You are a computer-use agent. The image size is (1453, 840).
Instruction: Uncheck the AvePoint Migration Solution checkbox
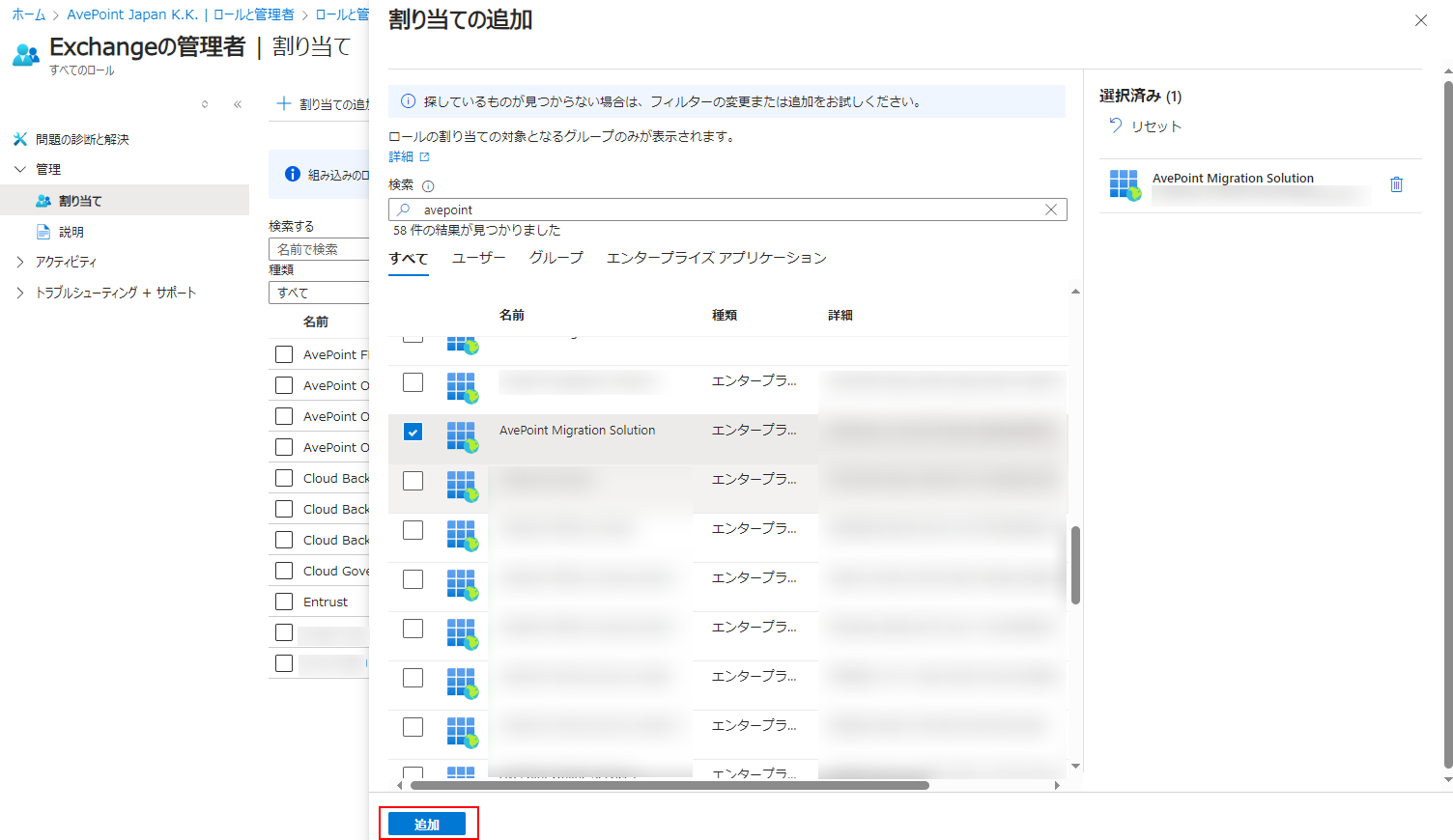(x=413, y=432)
